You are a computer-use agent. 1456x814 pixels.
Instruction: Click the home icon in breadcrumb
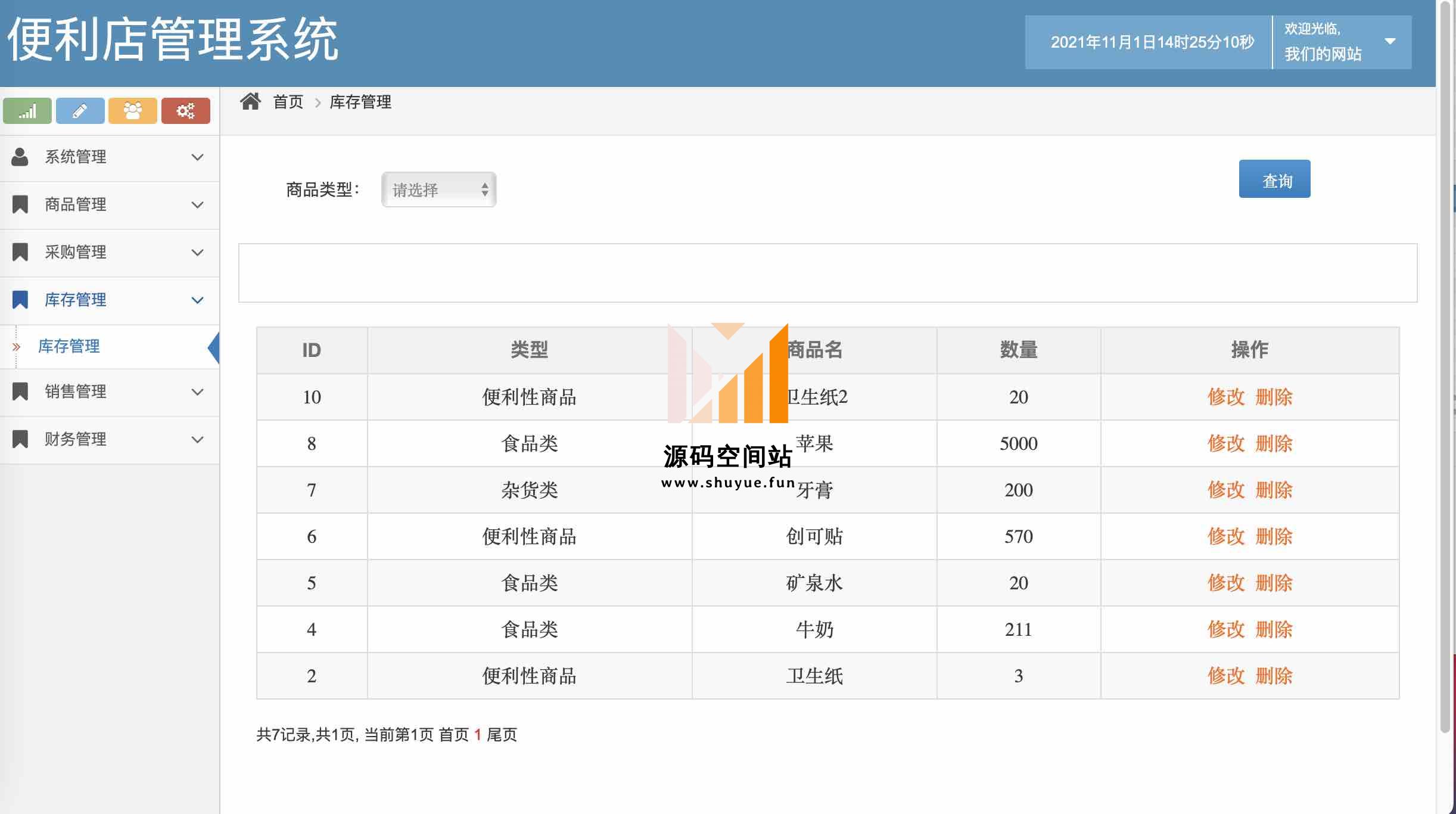pyautogui.click(x=250, y=102)
